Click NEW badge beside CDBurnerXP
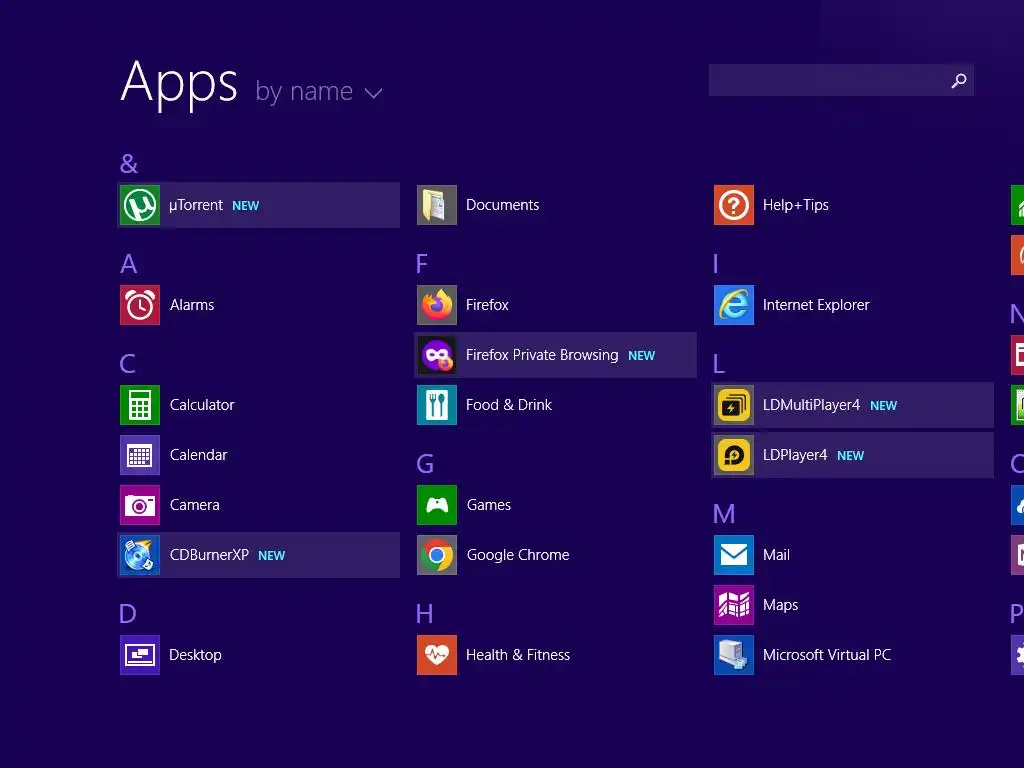This screenshot has width=1024, height=768. point(272,556)
